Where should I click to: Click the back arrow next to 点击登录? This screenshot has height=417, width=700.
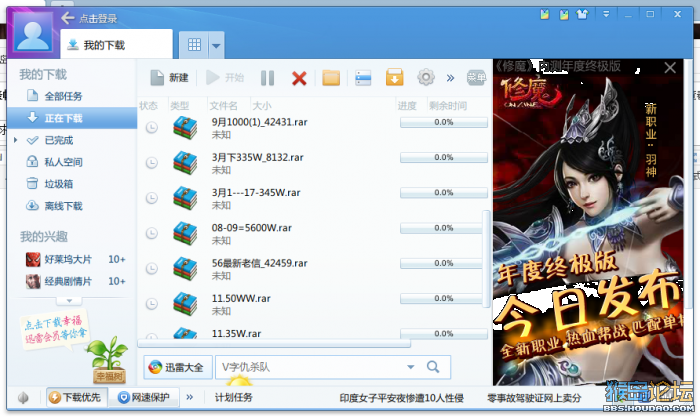(x=67, y=18)
